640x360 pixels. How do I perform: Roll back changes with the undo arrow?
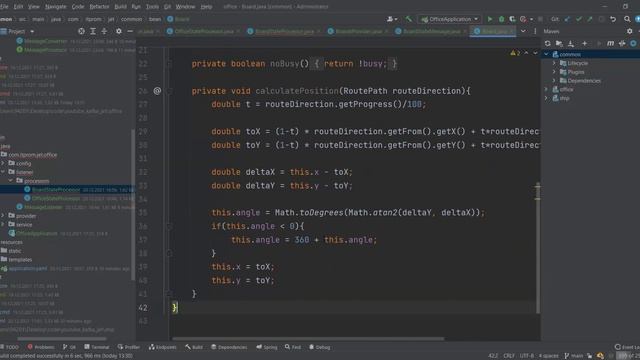click(613, 19)
